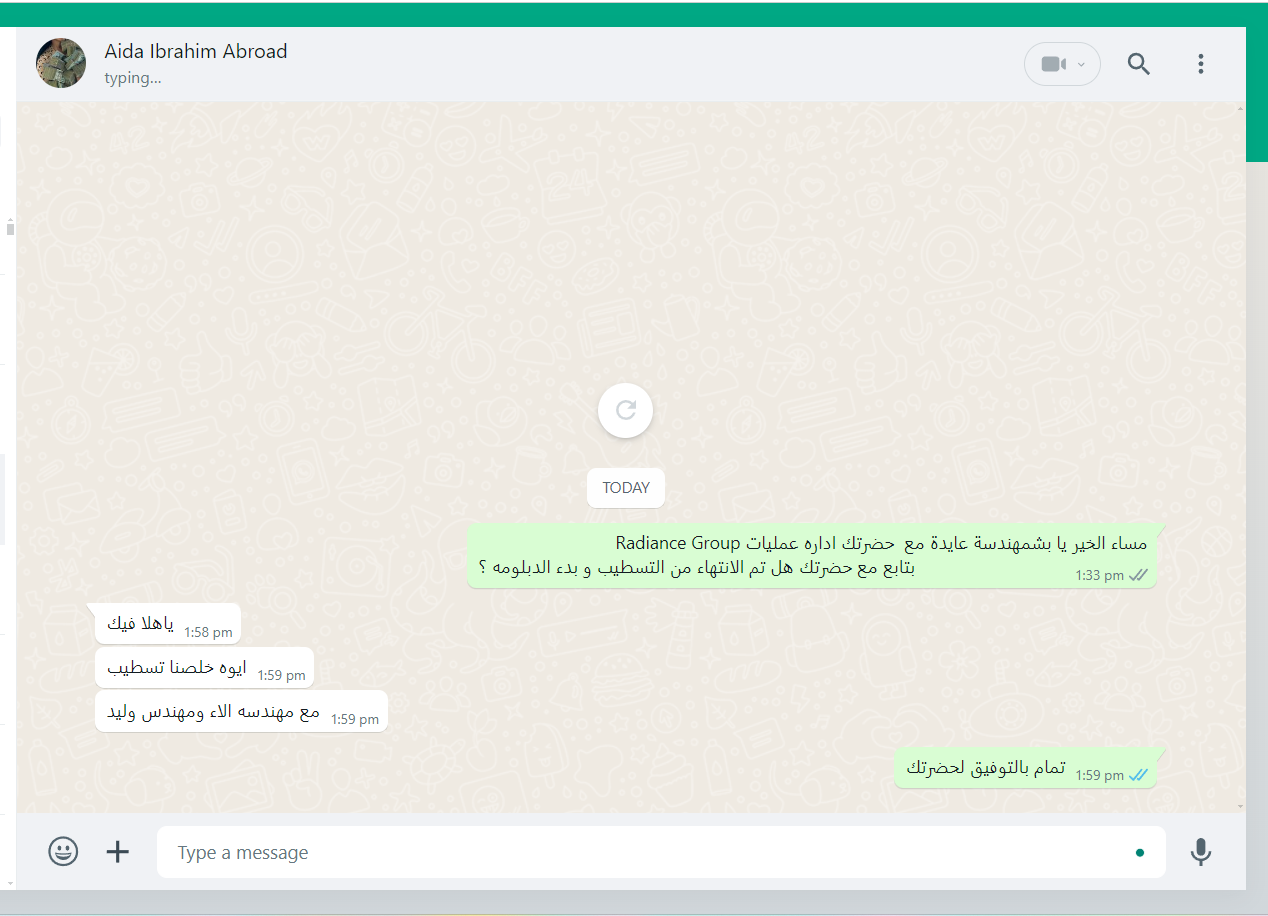Click double-check ticks on the 1:33 pm message

[x=1138, y=575]
